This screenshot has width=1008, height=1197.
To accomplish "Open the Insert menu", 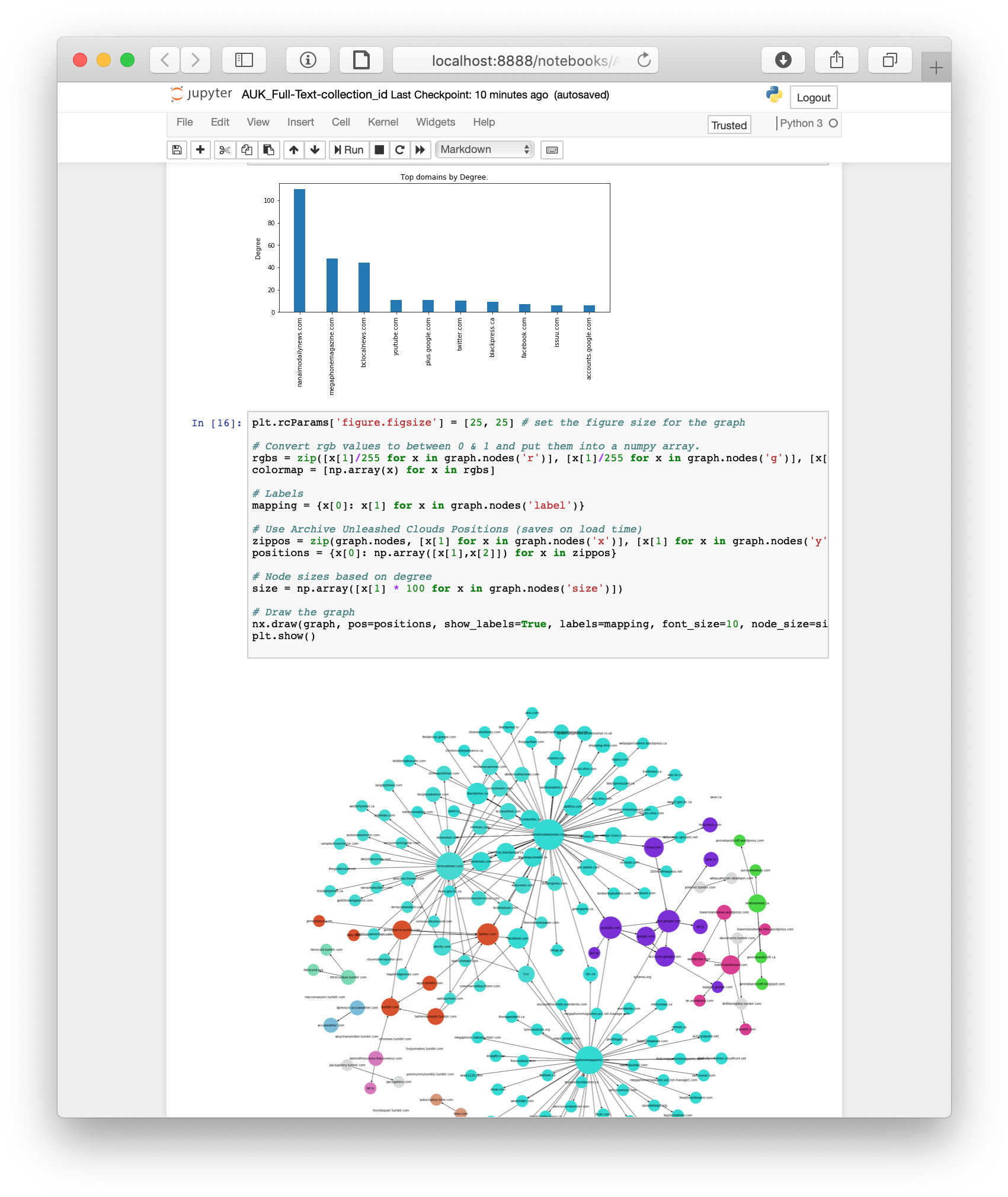I will point(300,122).
